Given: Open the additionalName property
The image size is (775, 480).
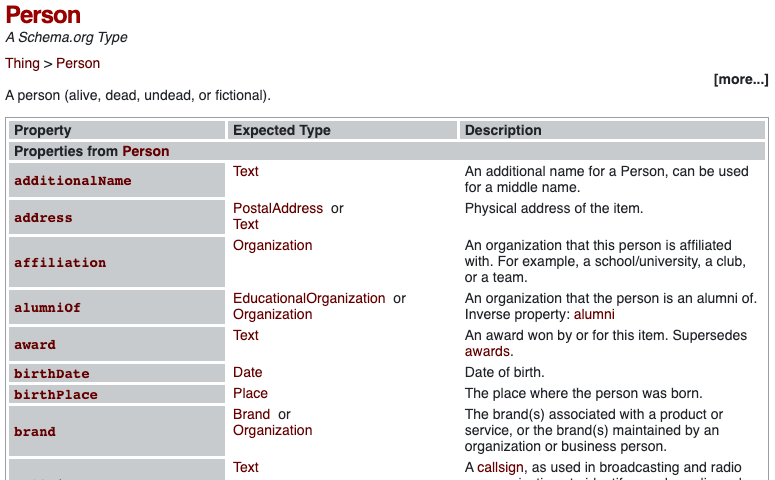Looking at the screenshot, I should pos(73,181).
